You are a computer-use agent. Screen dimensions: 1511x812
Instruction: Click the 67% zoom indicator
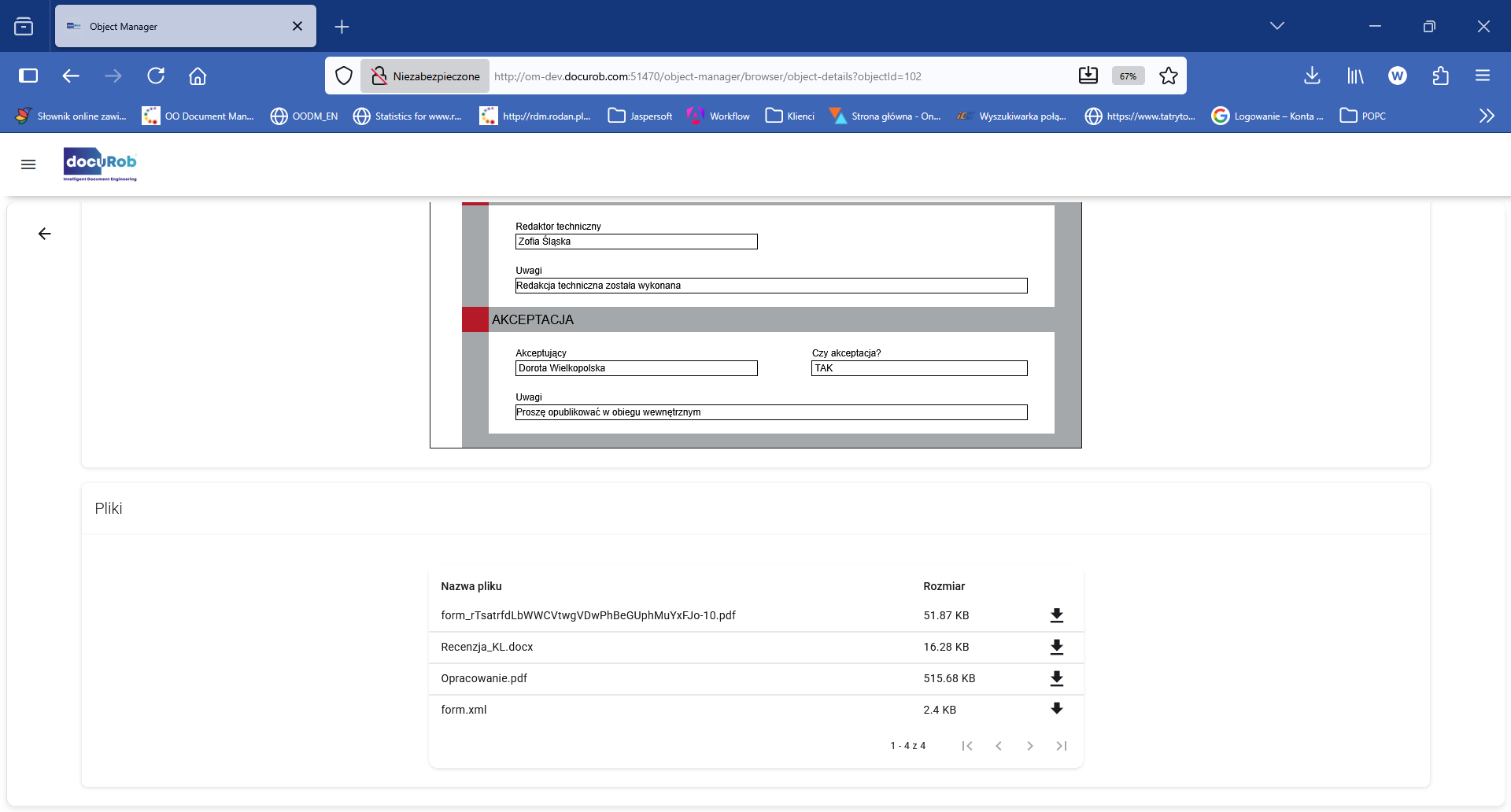point(1127,76)
